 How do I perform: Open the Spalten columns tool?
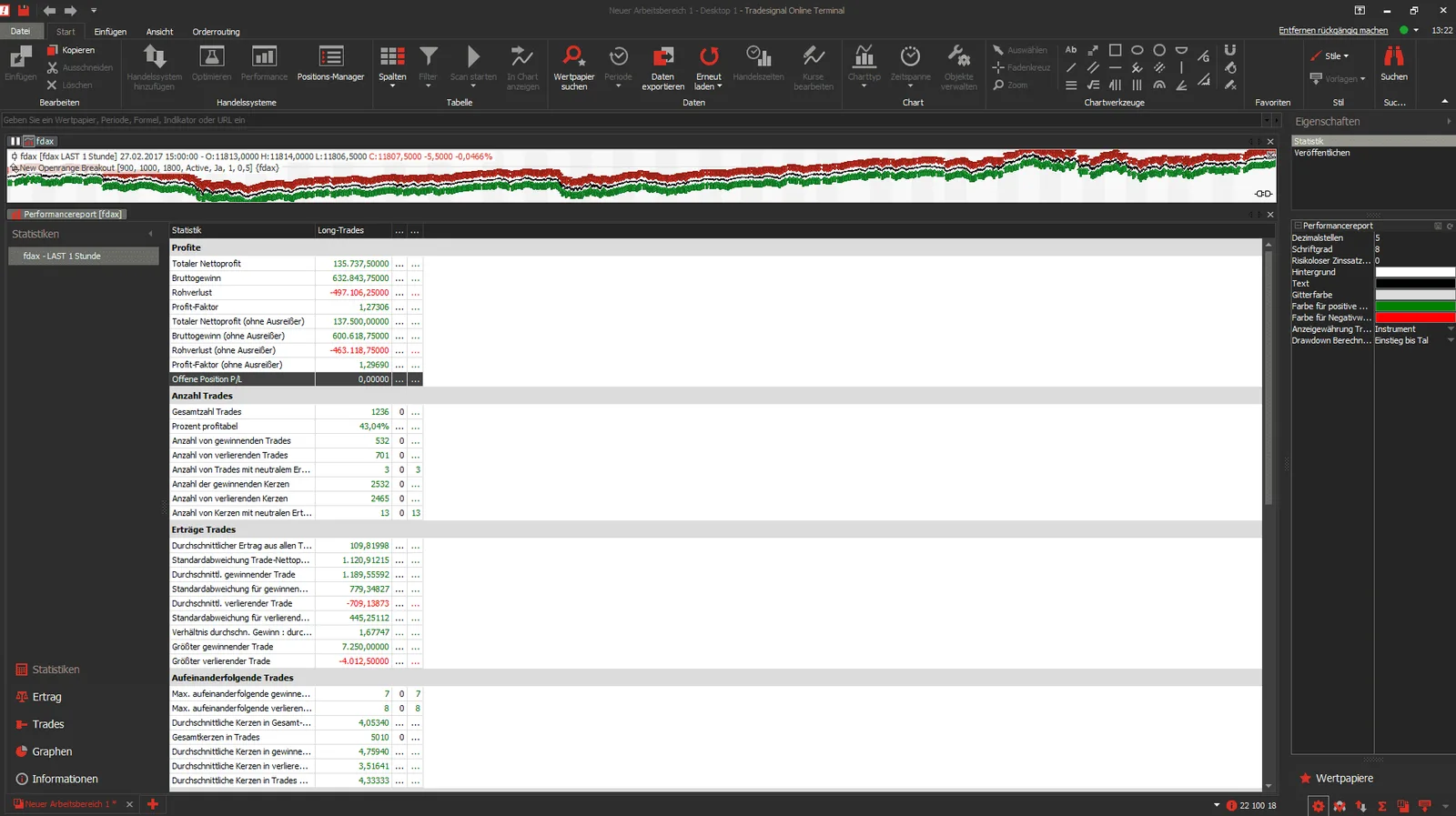392,65
